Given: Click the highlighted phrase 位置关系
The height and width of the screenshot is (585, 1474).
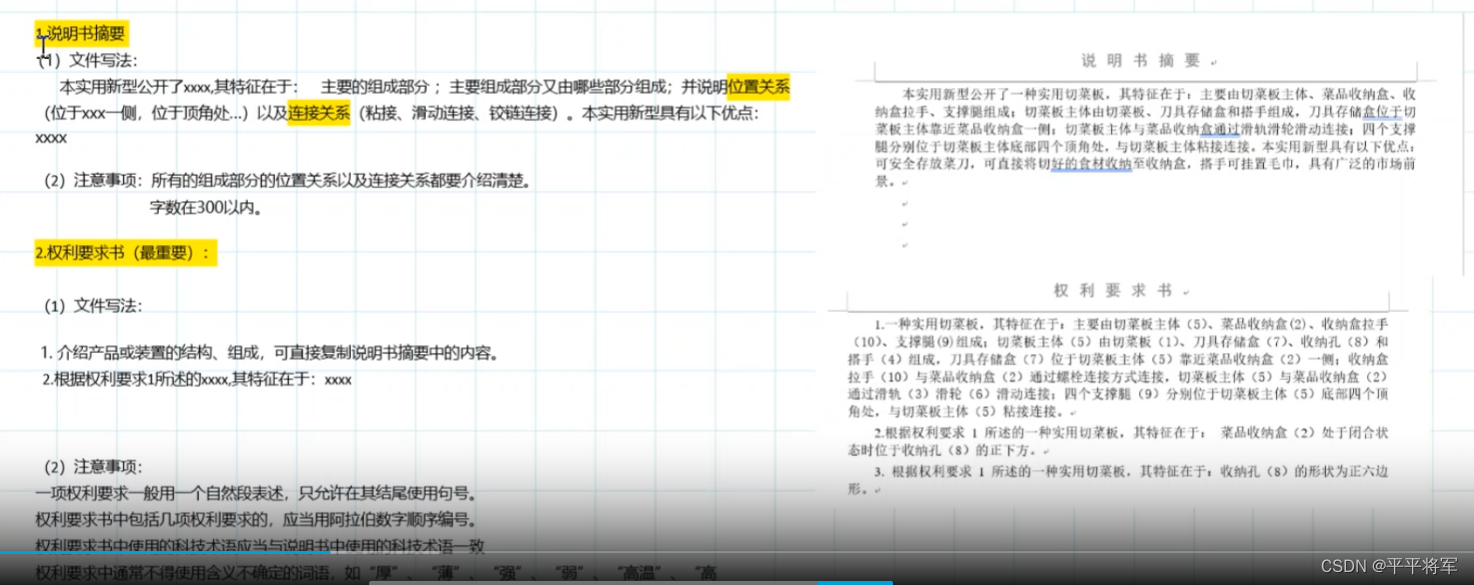Looking at the screenshot, I should click(x=760, y=87).
